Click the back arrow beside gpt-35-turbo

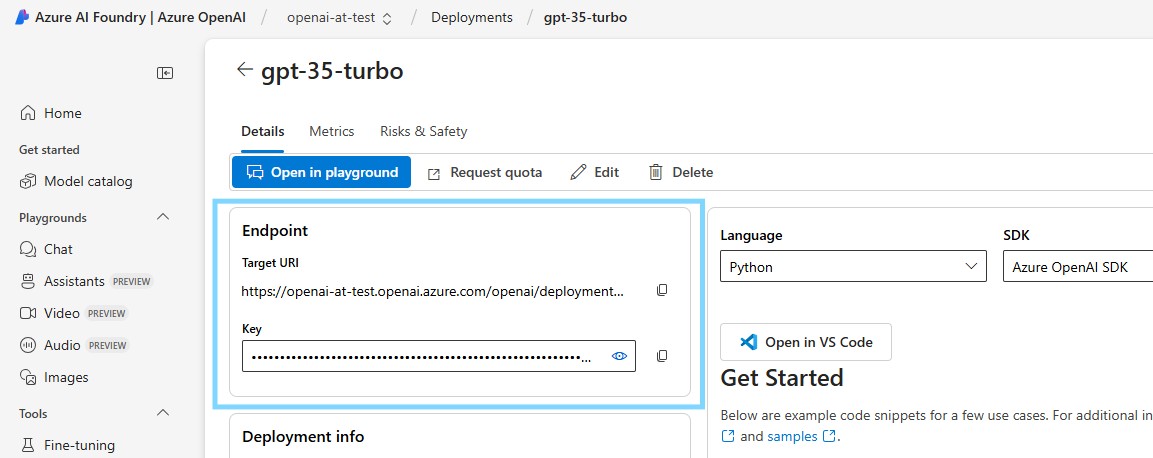tap(244, 70)
